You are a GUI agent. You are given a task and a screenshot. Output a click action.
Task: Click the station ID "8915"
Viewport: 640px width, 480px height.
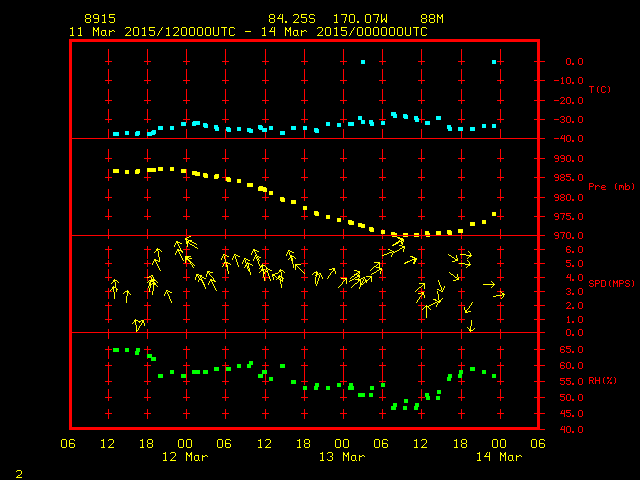(100, 19)
